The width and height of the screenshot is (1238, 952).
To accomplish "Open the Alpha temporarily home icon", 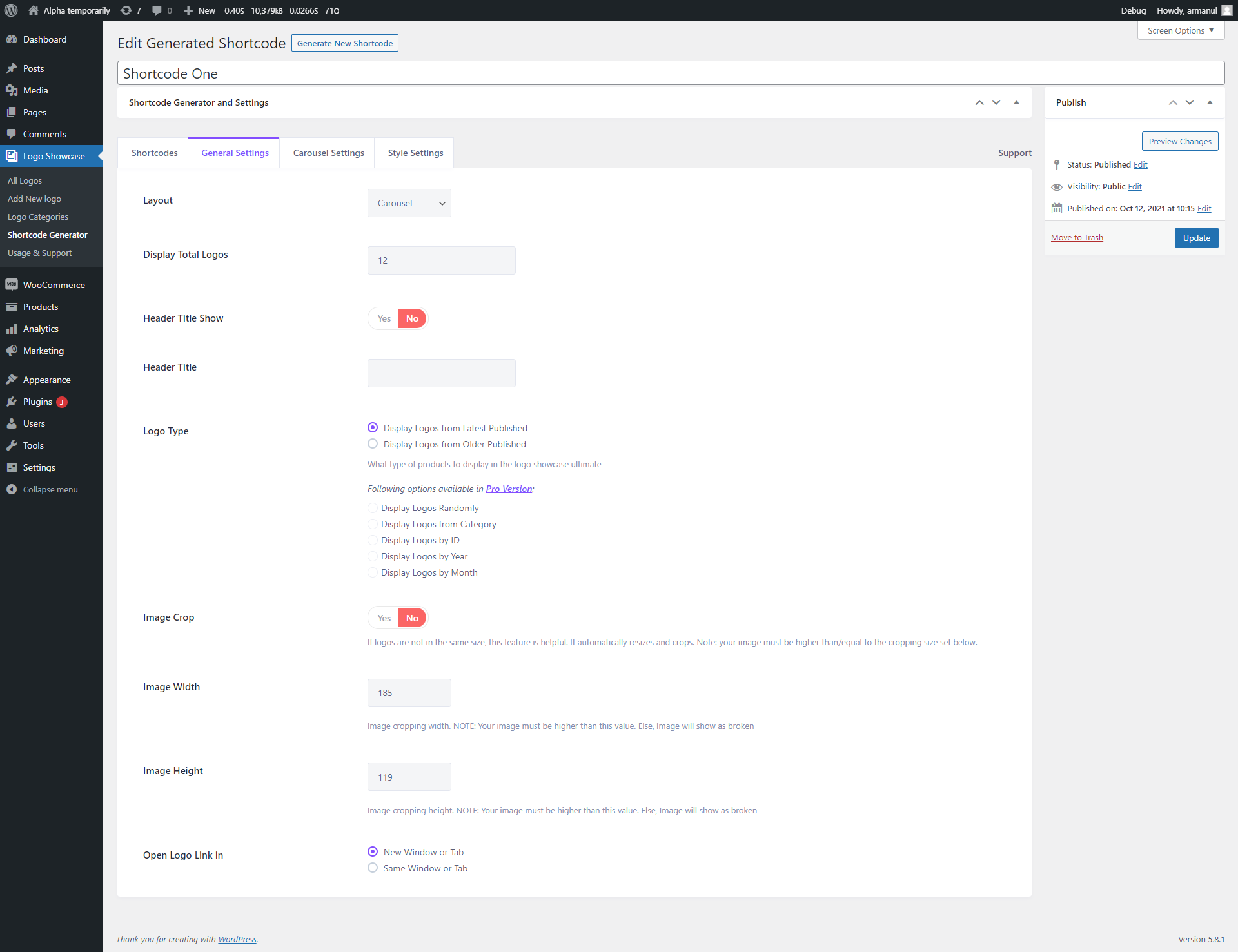I will tap(34, 10).
